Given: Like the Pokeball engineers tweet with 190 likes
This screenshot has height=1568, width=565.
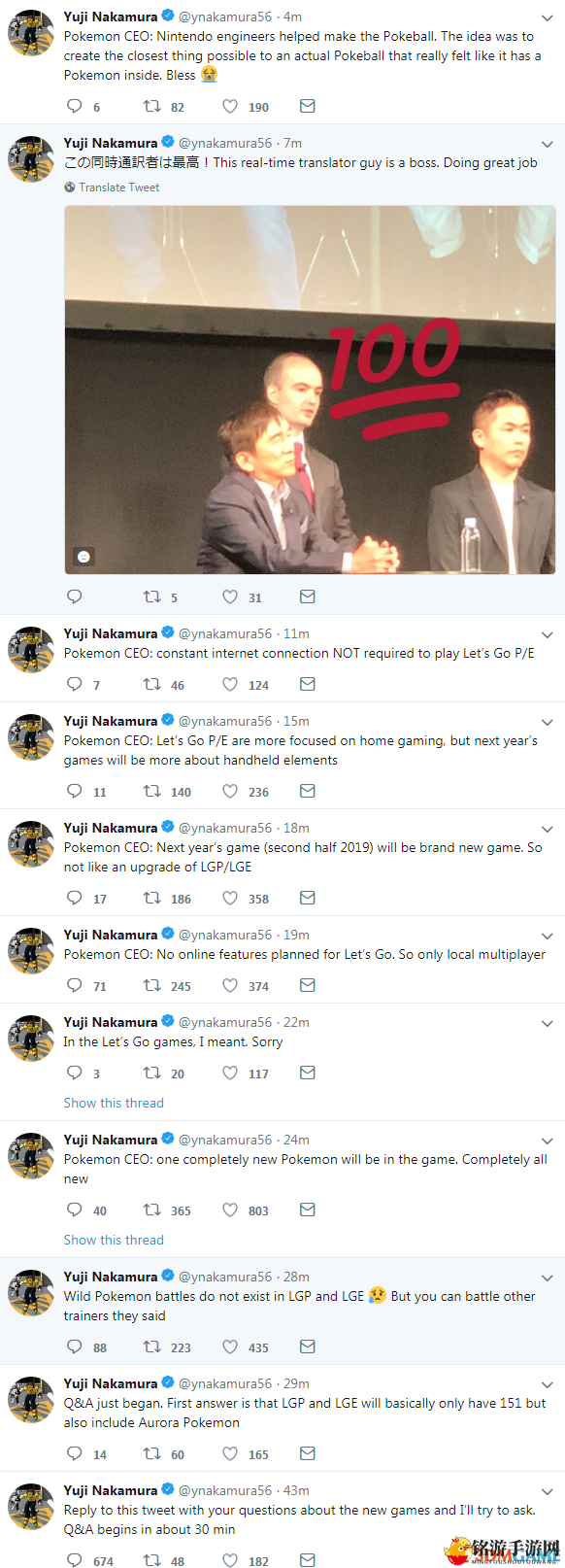Looking at the screenshot, I should 230,106.
